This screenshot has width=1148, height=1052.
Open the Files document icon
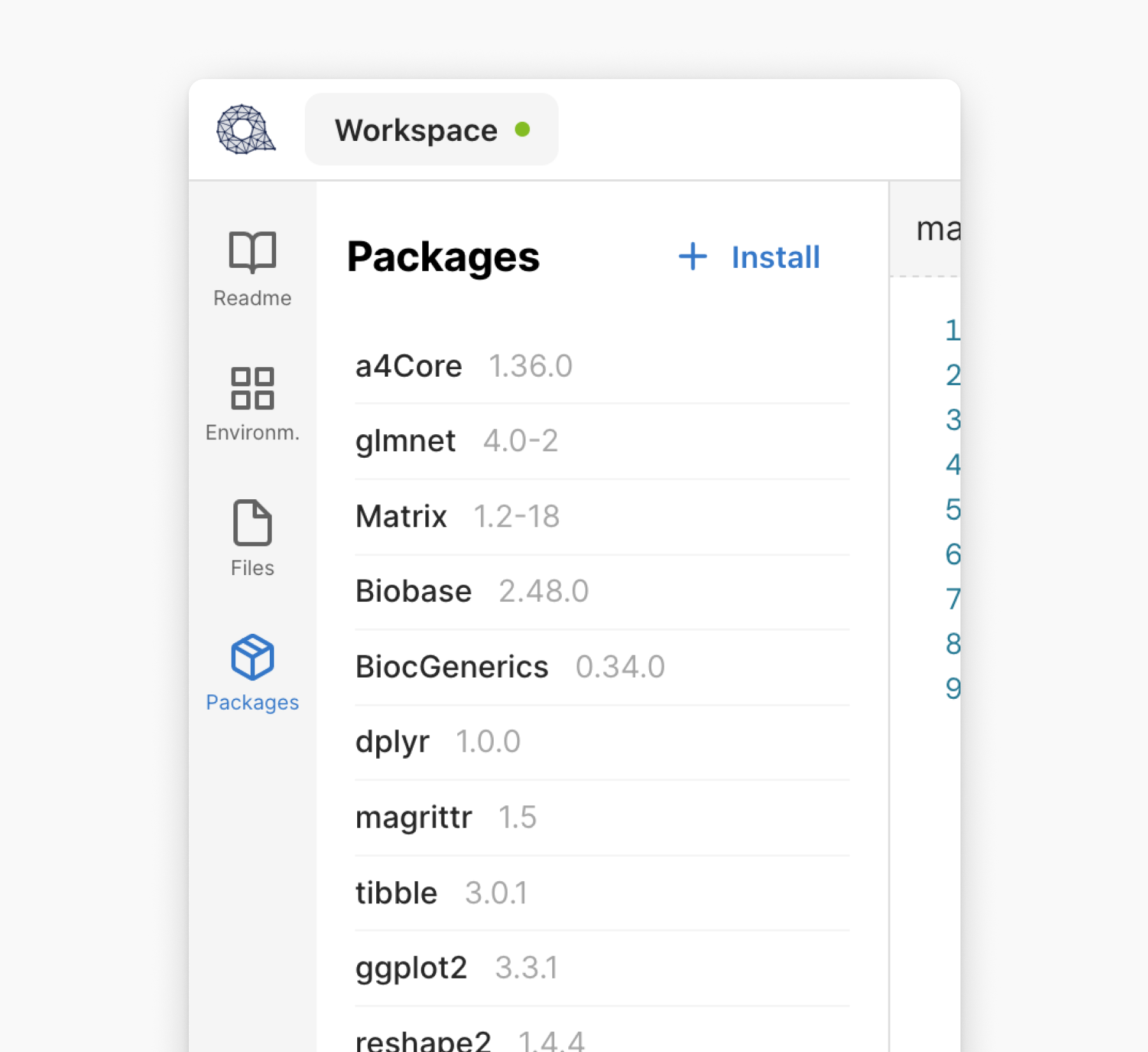coord(253,523)
